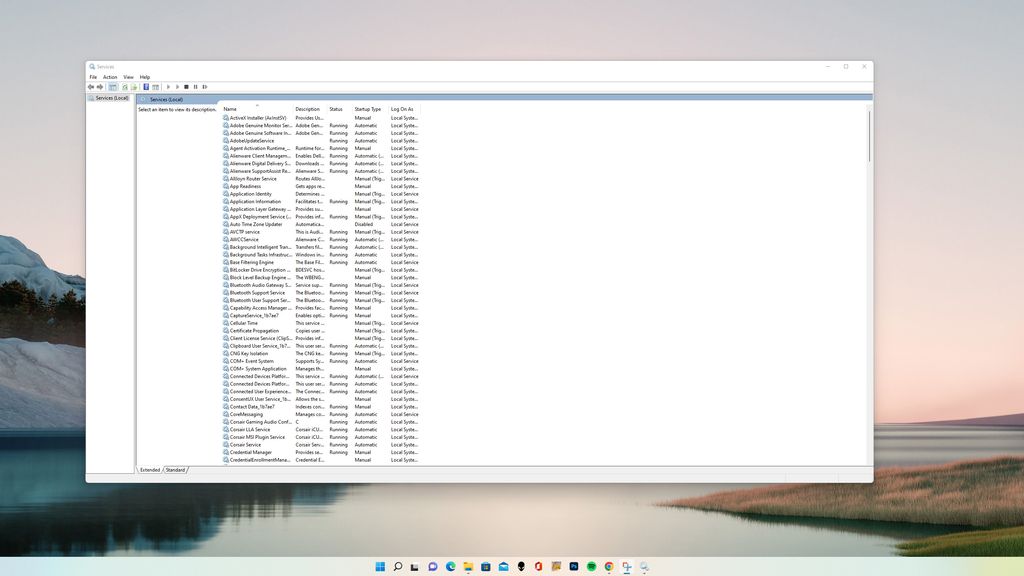Click the Pause Service toolbar icon
Viewport: 1024px width, 576px height.
(196, 87)
